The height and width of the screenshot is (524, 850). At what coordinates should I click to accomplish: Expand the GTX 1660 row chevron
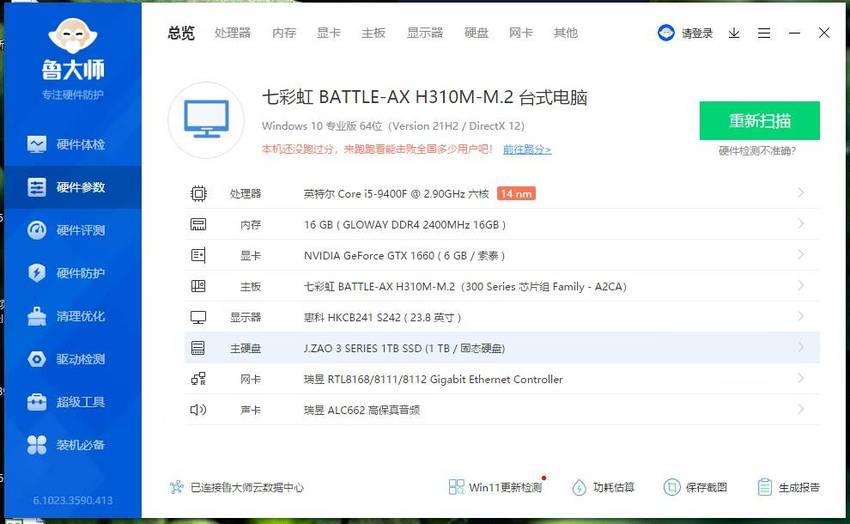coord(801,255)
